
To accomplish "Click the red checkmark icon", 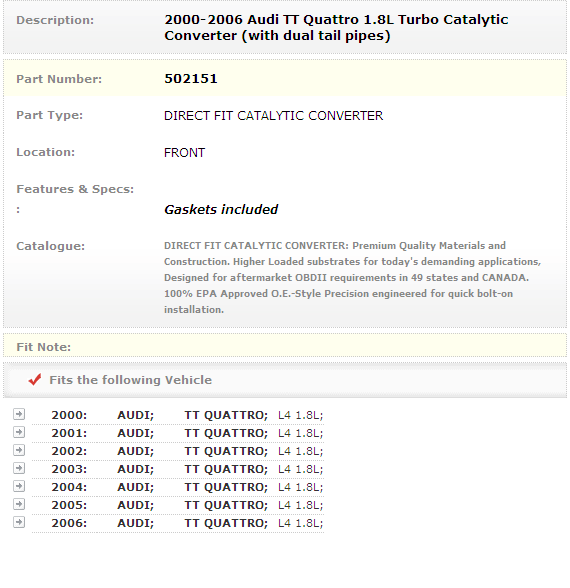I will (35, 380).
